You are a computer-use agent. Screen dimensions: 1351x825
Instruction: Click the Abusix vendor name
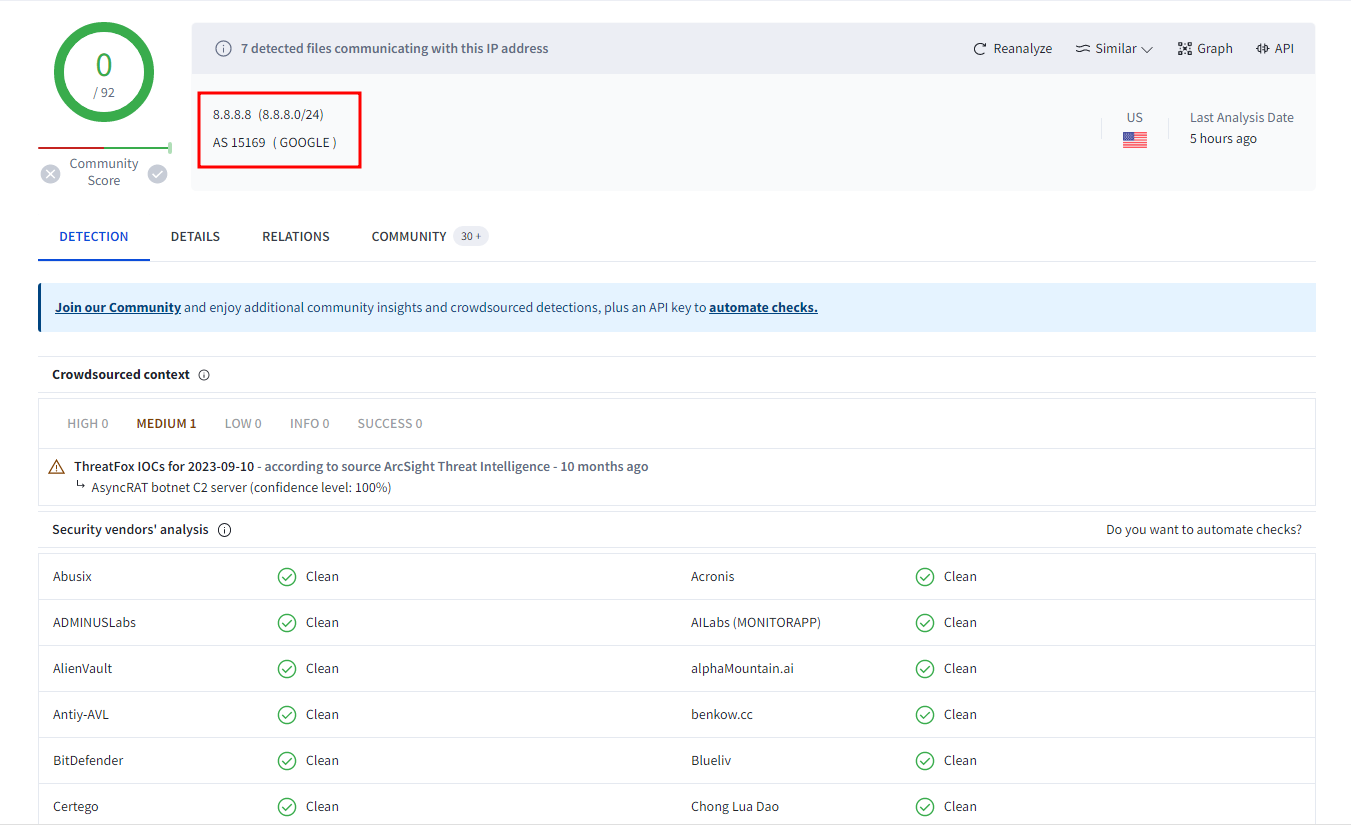72,576
